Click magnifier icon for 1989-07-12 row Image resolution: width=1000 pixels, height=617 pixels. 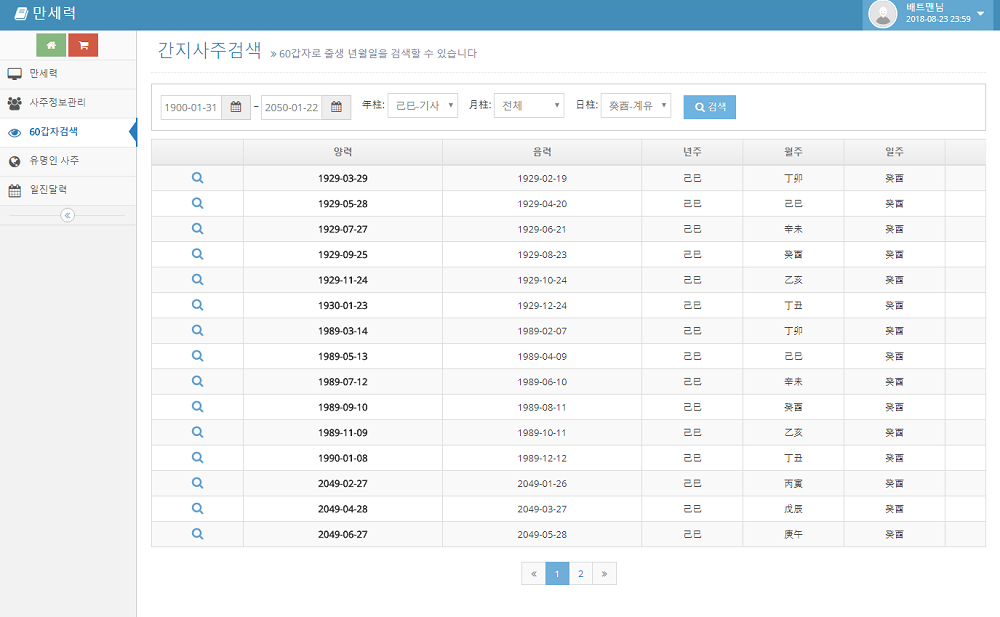198,382
